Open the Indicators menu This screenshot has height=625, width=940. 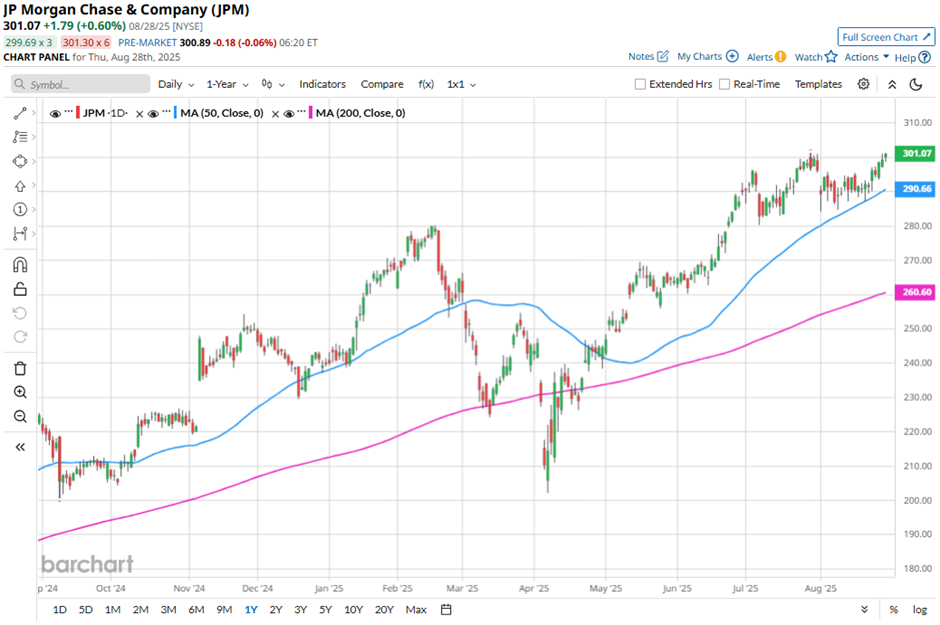(x=323, y=84)
